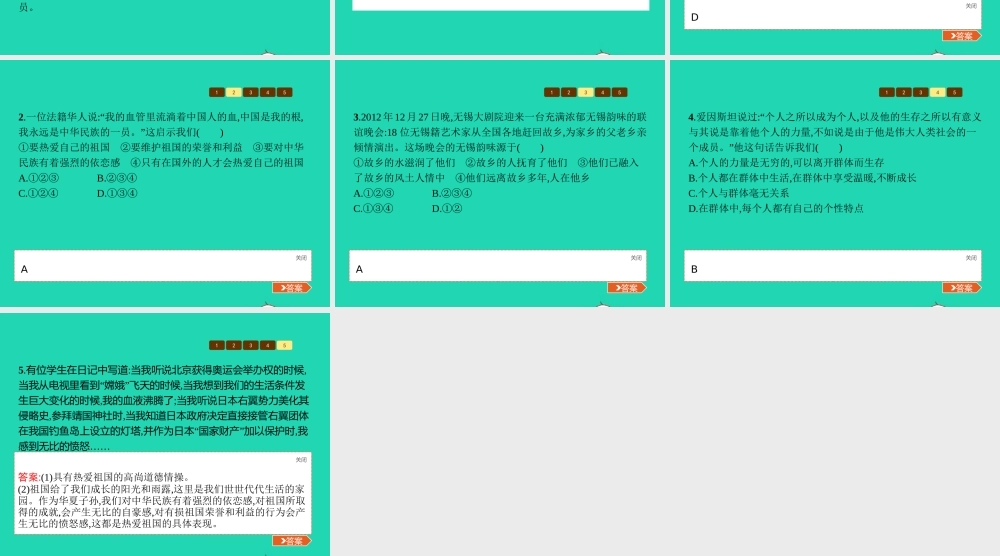Select option C.①②④ in question 2
1000x556 pixels.
[38, 193]
